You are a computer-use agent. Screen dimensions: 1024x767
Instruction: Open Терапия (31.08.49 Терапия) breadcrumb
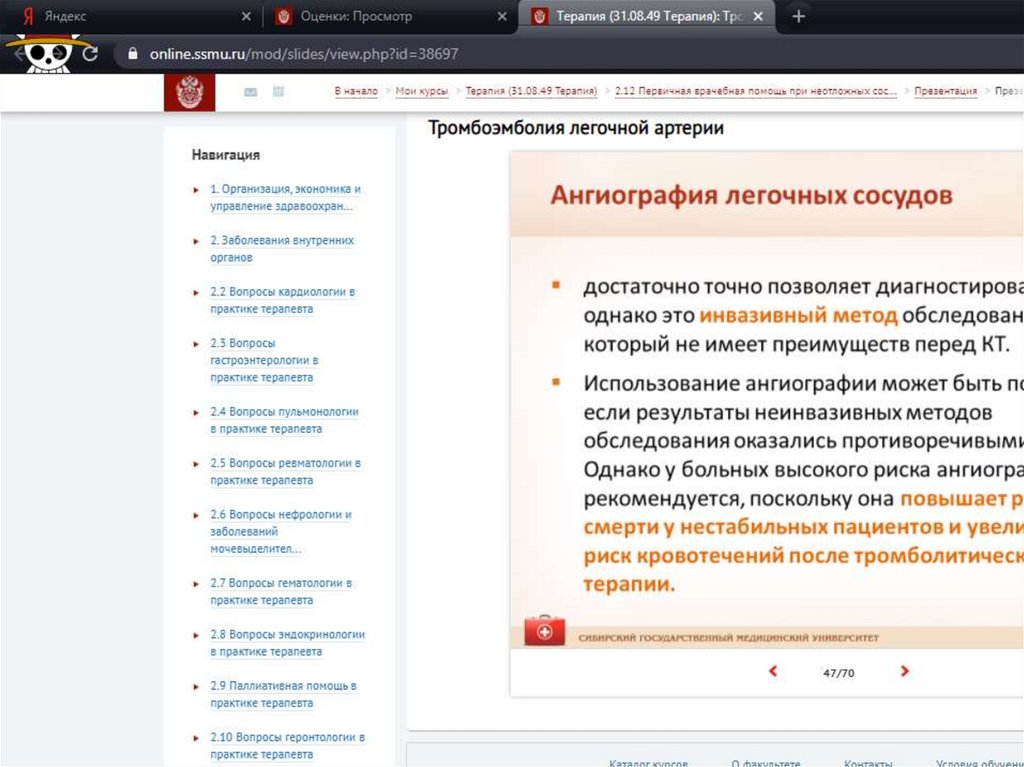coord(531,91)
